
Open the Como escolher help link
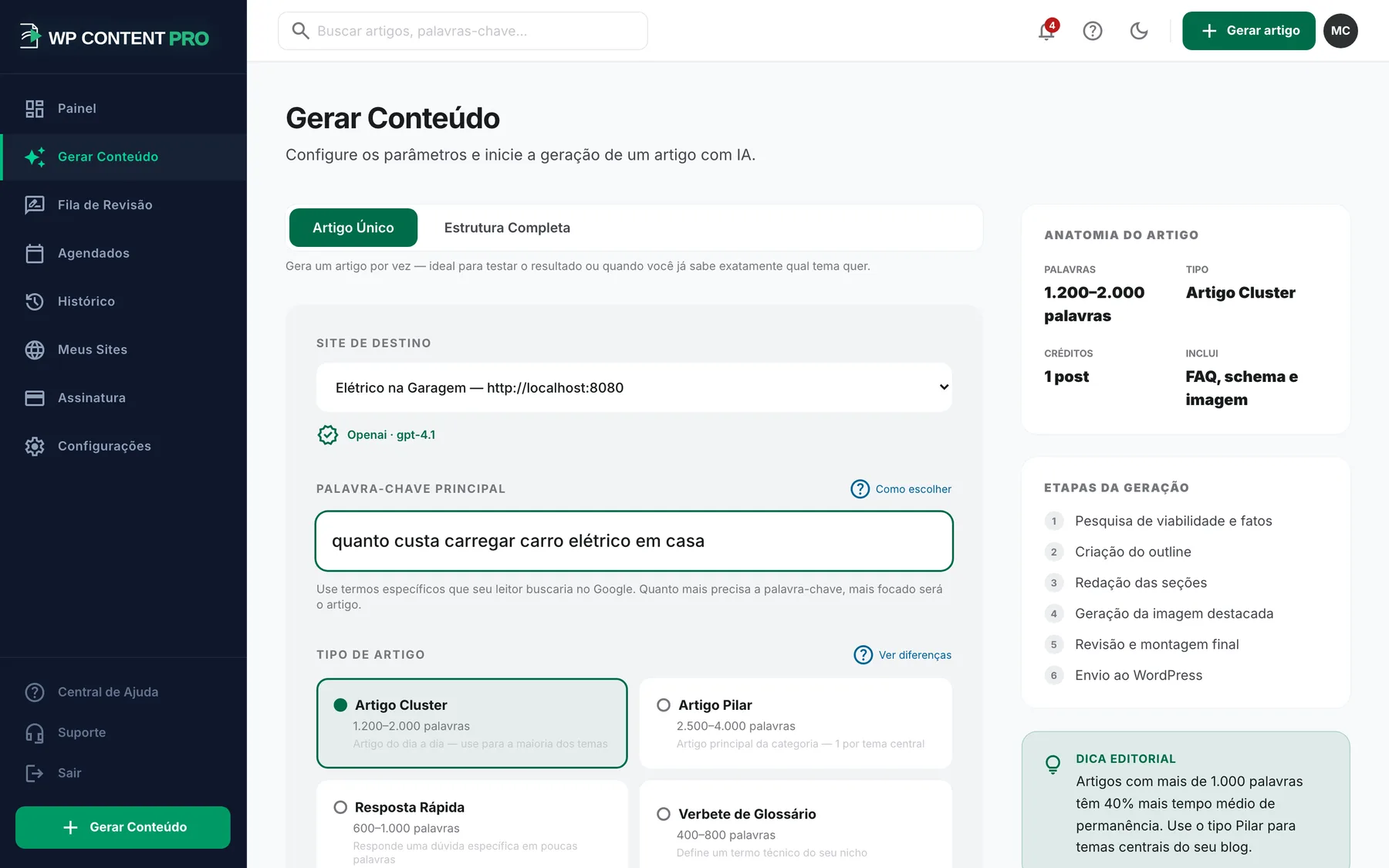click(901, 489)
